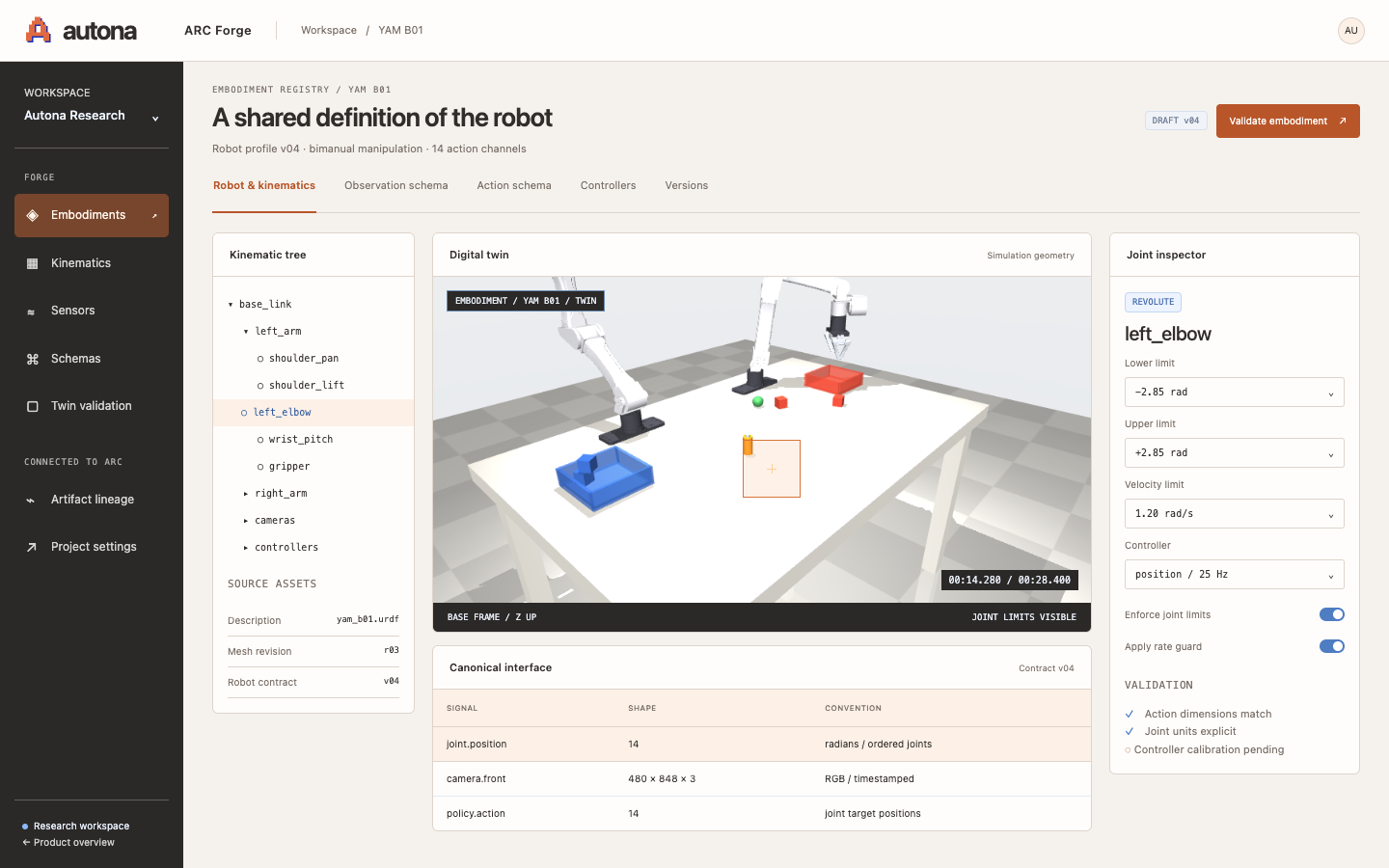Select the joint.position table row
The width and height of the screenshot is (1389, 868).
(x=762, y=745)
